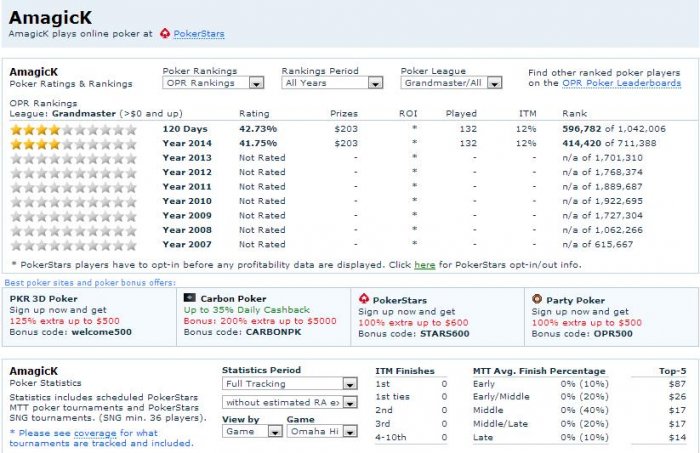700x453 pixels.
Task: Follow the OPR Poker Leaderboards link
Action: 621,83
